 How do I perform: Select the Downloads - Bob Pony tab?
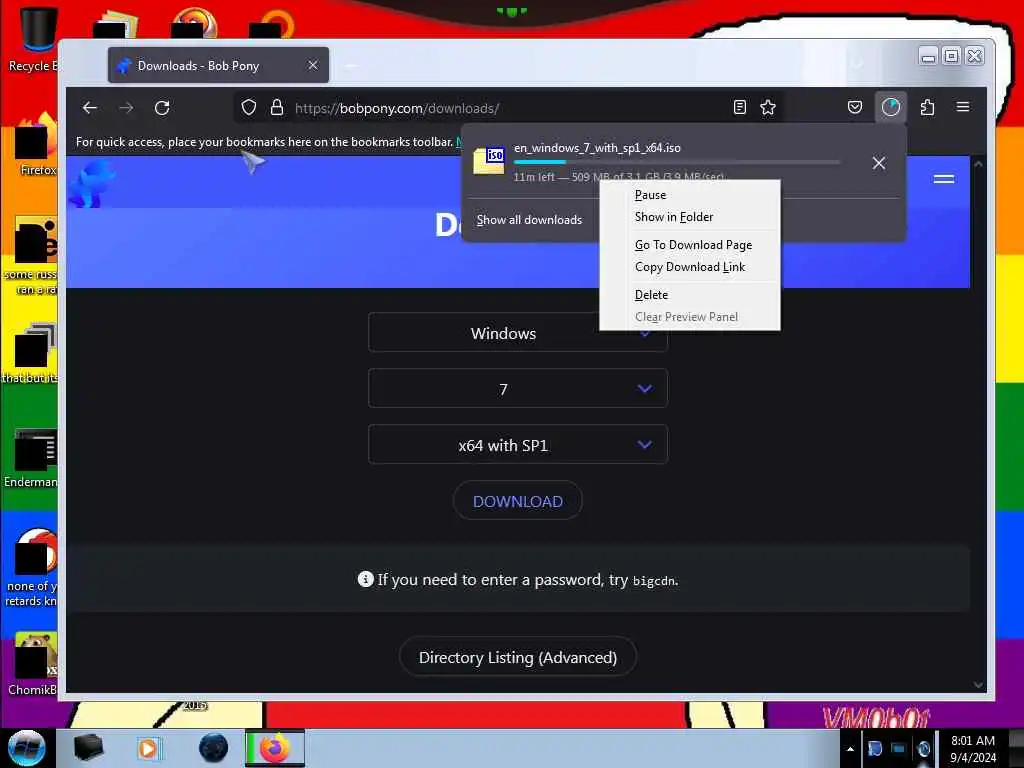point(218,65)
